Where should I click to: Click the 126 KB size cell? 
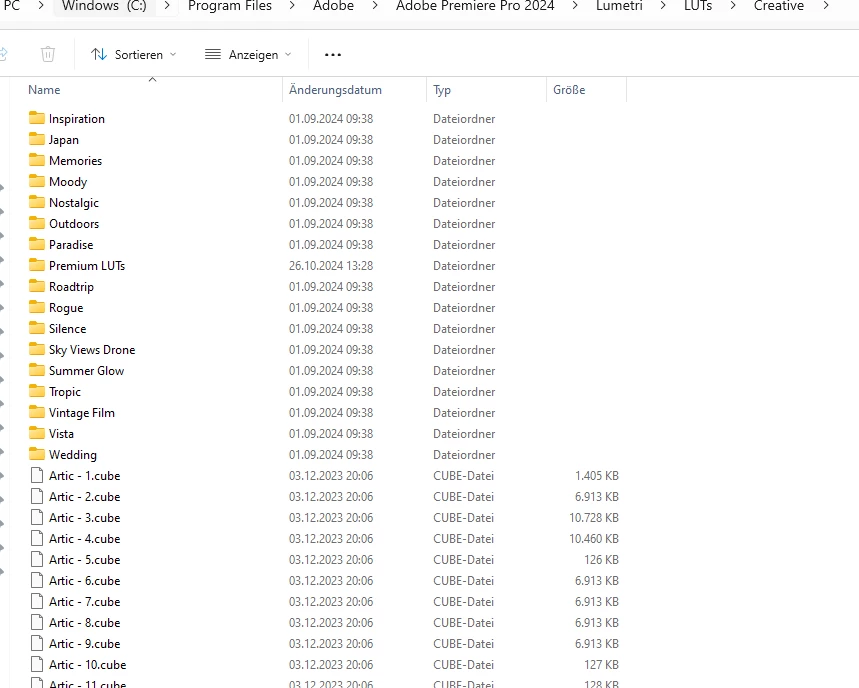pyautogui.click(x=601, y=559)
